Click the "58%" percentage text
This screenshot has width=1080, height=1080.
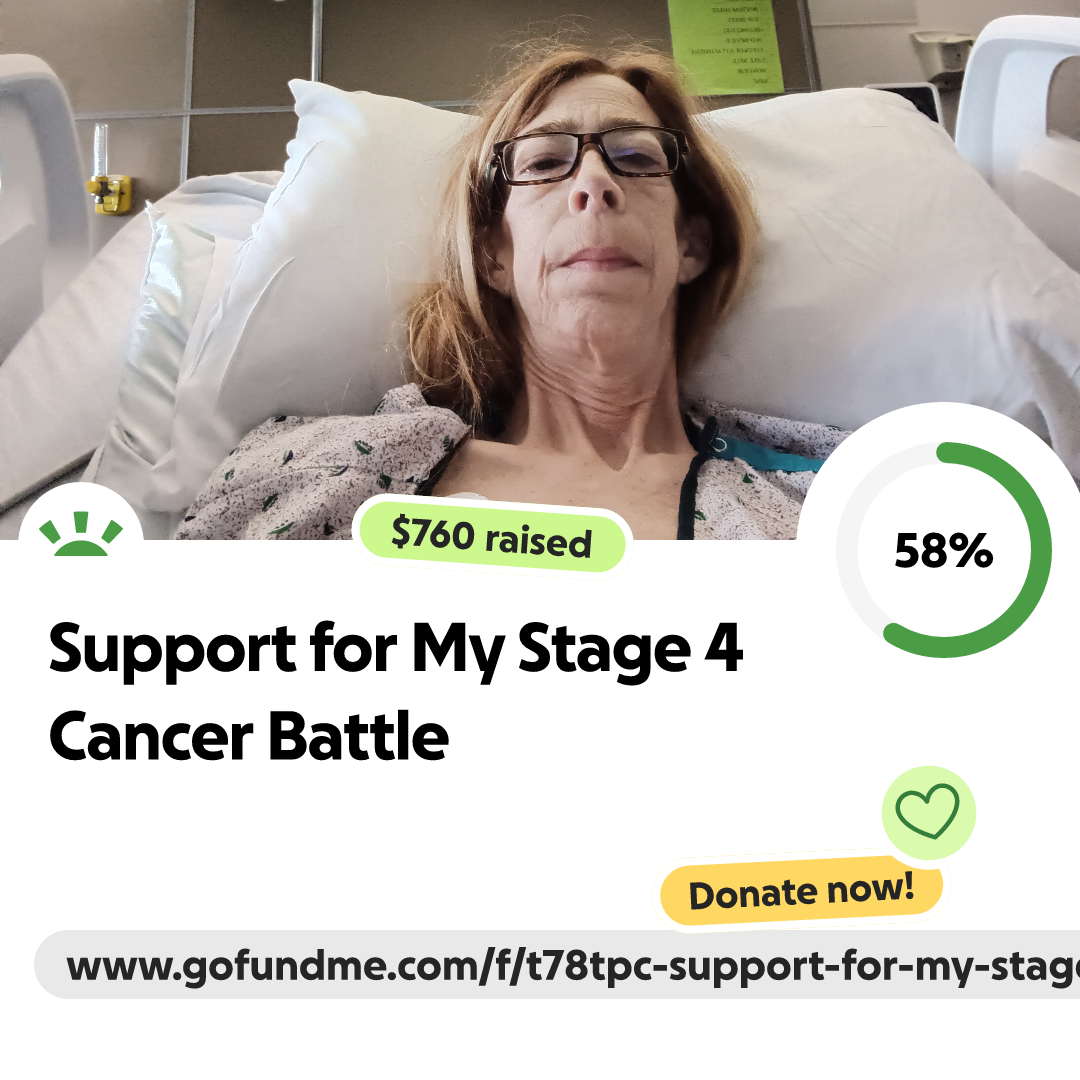(x=944, y=550)
